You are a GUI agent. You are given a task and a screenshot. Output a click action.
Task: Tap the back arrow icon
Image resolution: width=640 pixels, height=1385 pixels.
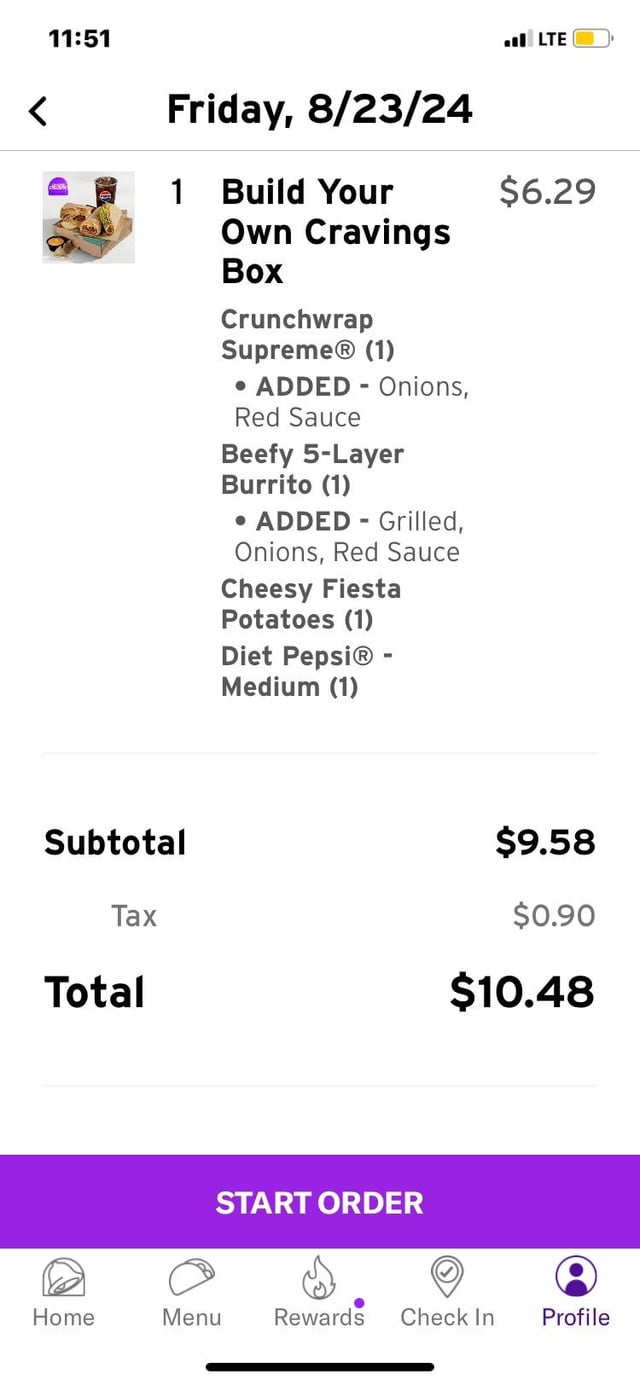coord(38,110)
